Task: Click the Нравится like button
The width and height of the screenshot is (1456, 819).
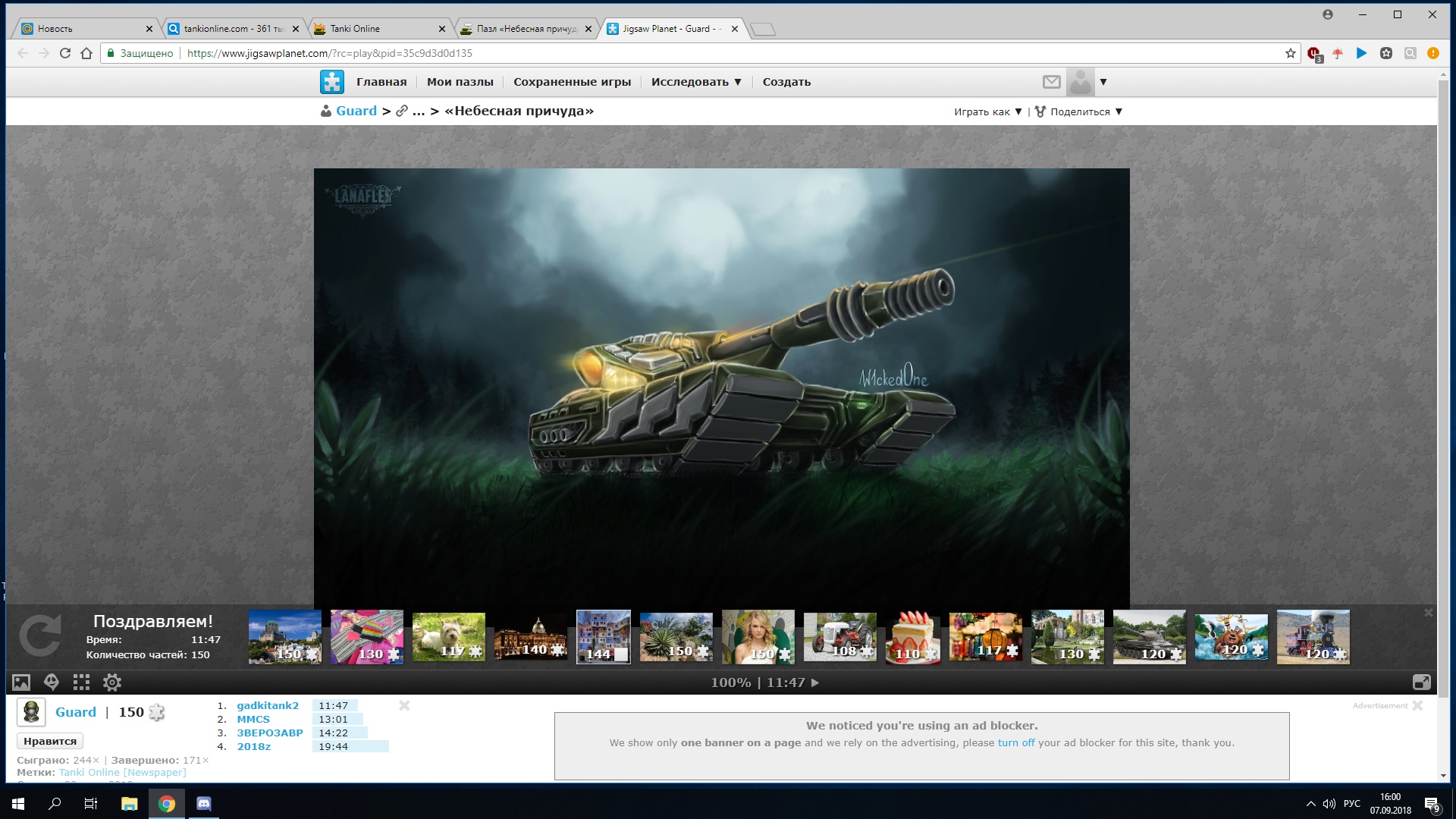Action: pos(50,741)
